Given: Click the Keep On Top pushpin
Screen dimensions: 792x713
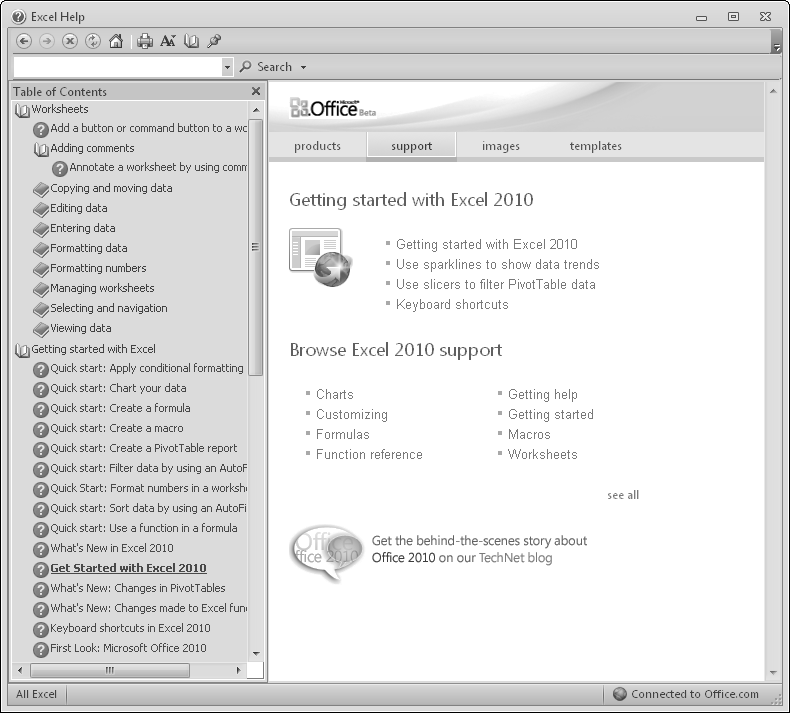Looking at the screenshot, I should coord(214,41).
